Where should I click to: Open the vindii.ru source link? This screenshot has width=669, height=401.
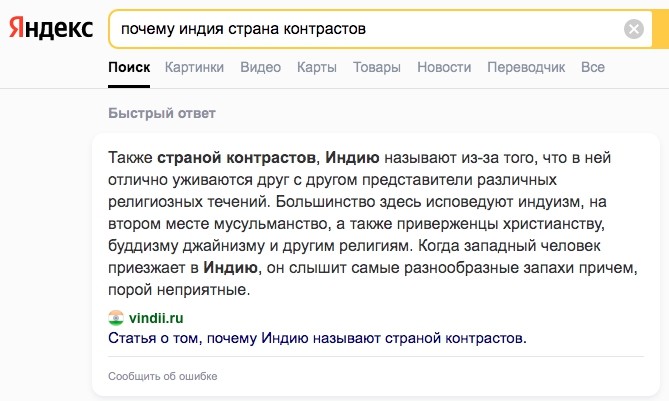[156, 318]
